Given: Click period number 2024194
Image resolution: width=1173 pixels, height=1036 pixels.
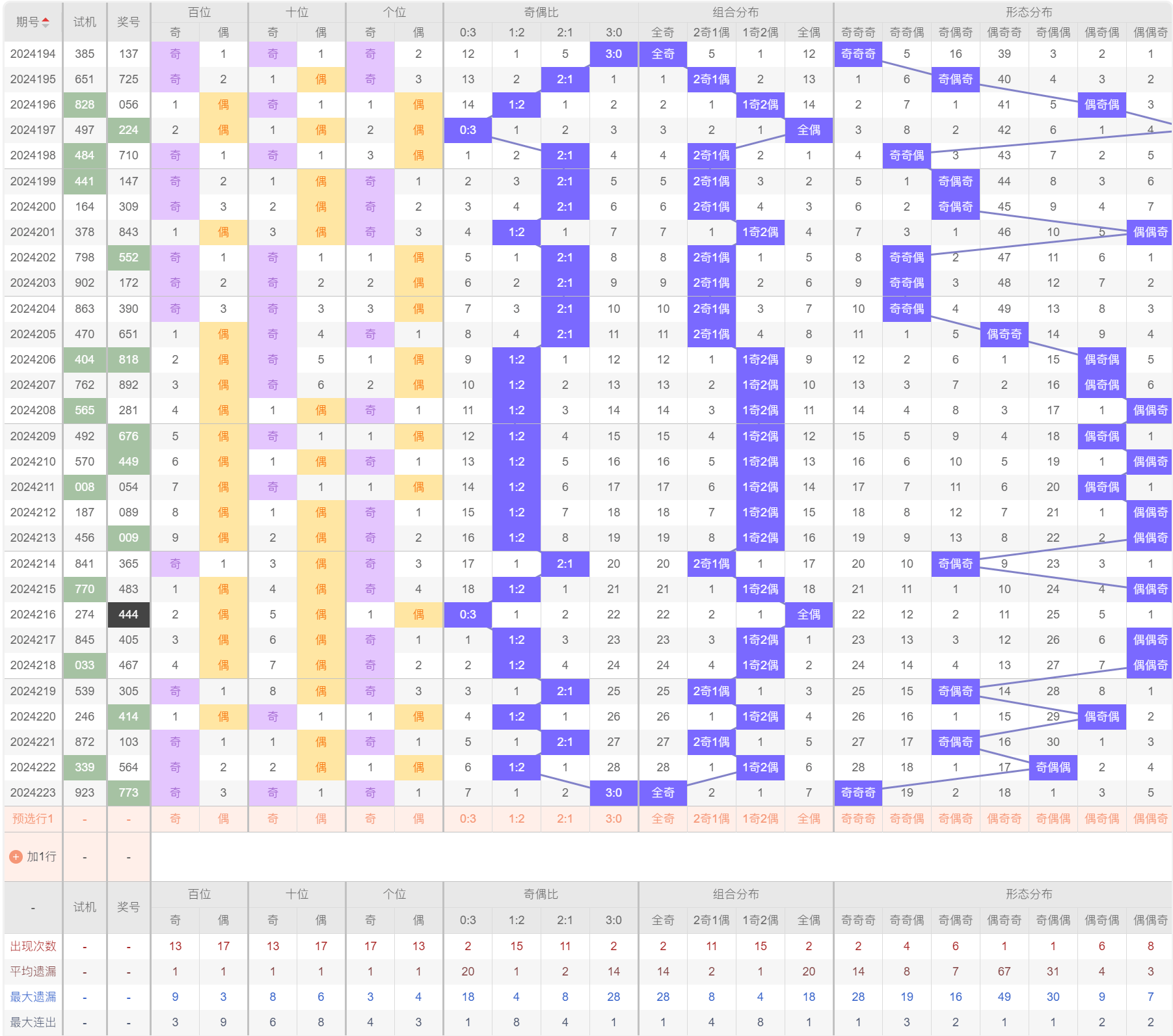Looking at the screenshot, I should point(33,54).
